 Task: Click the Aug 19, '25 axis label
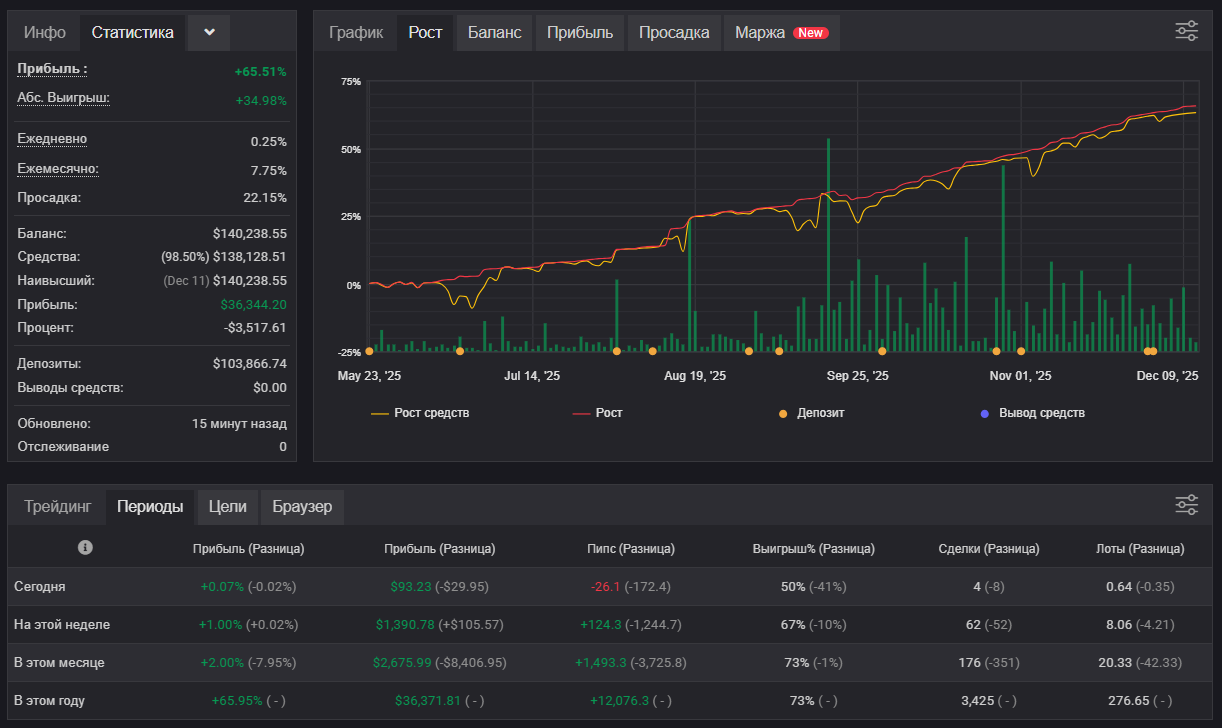695,376
